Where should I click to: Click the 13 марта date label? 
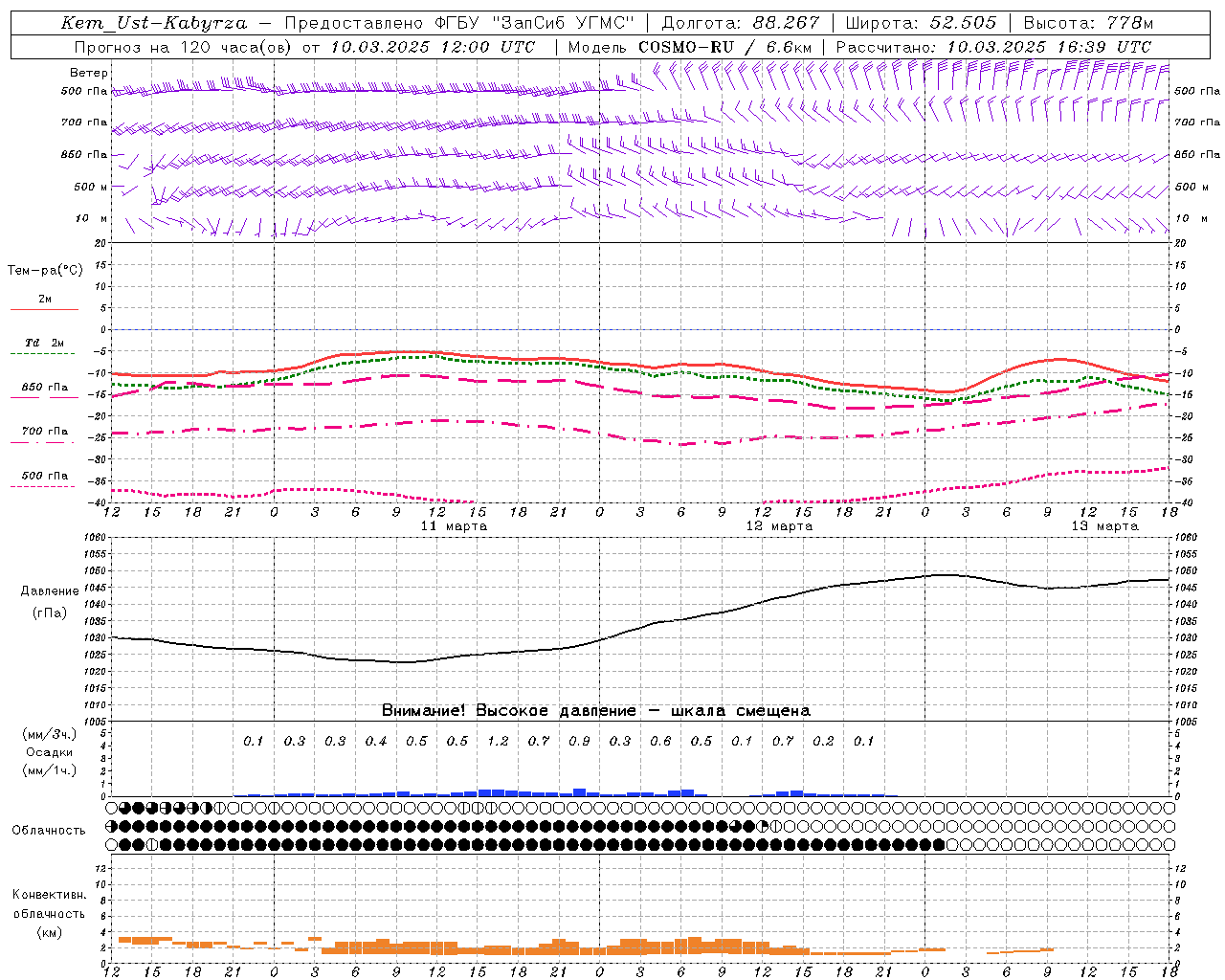(1104, 526)
